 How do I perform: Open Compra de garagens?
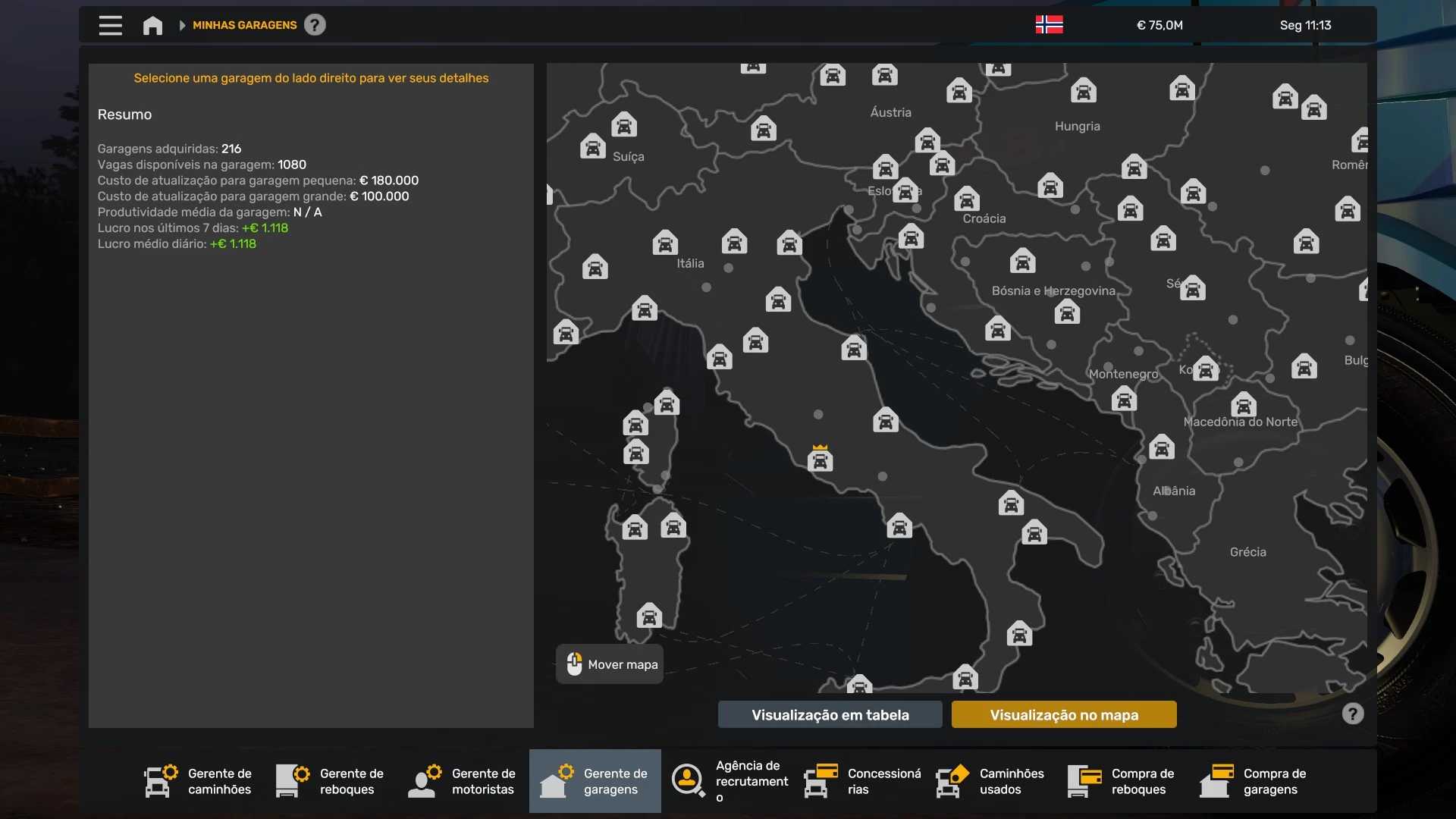click(1254, 781)
